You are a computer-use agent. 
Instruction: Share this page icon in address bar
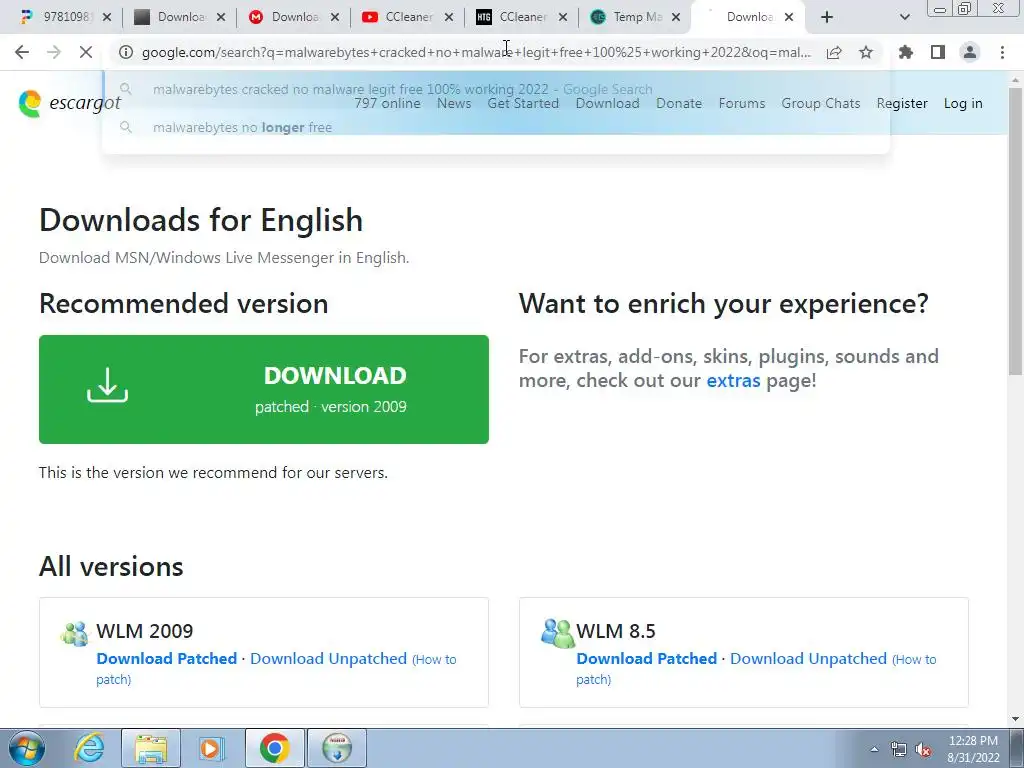tap(834, 52)
